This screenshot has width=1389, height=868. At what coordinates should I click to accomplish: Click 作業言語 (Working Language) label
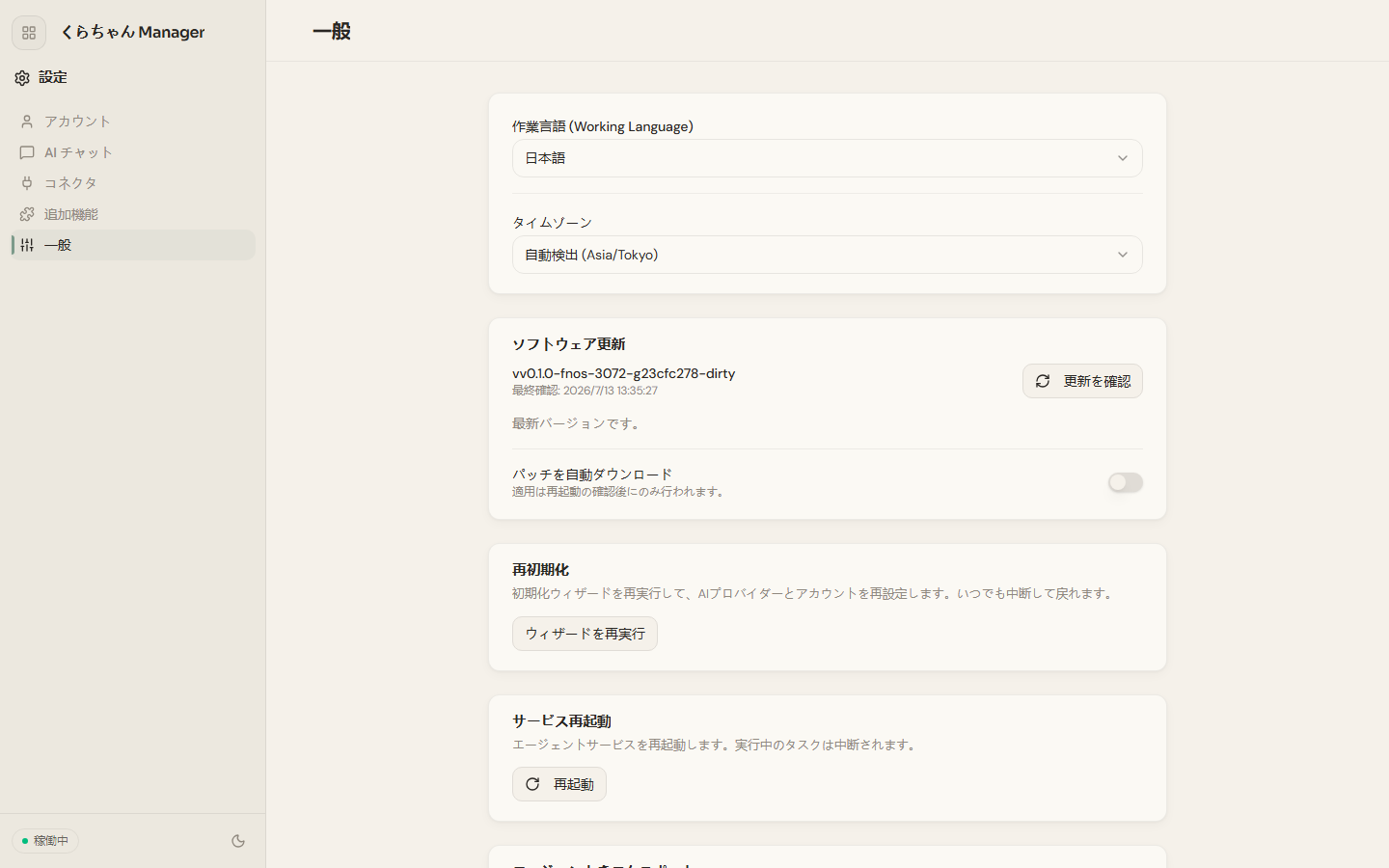tap(603, 126)
